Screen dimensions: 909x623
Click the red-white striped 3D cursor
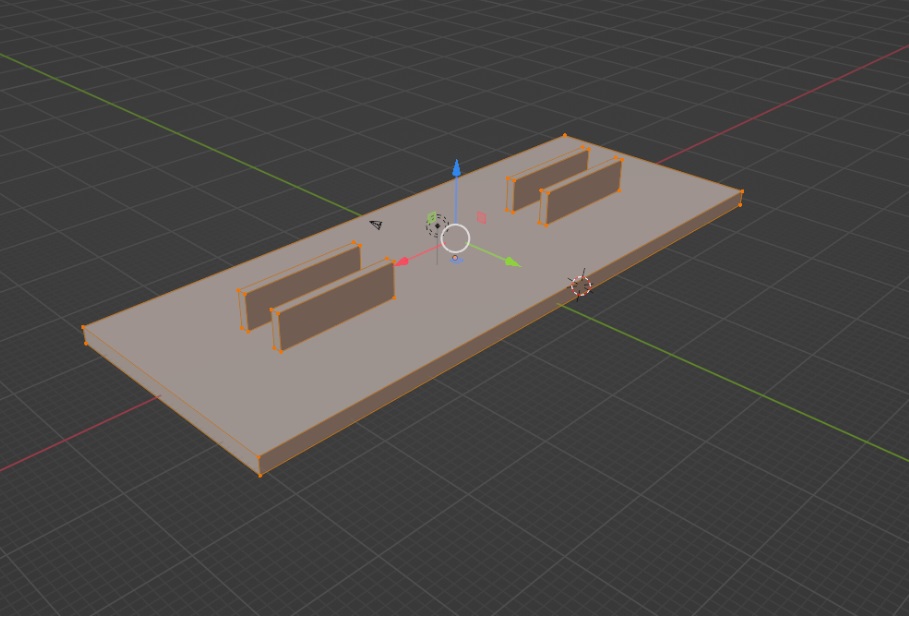[x=581, y=286]
